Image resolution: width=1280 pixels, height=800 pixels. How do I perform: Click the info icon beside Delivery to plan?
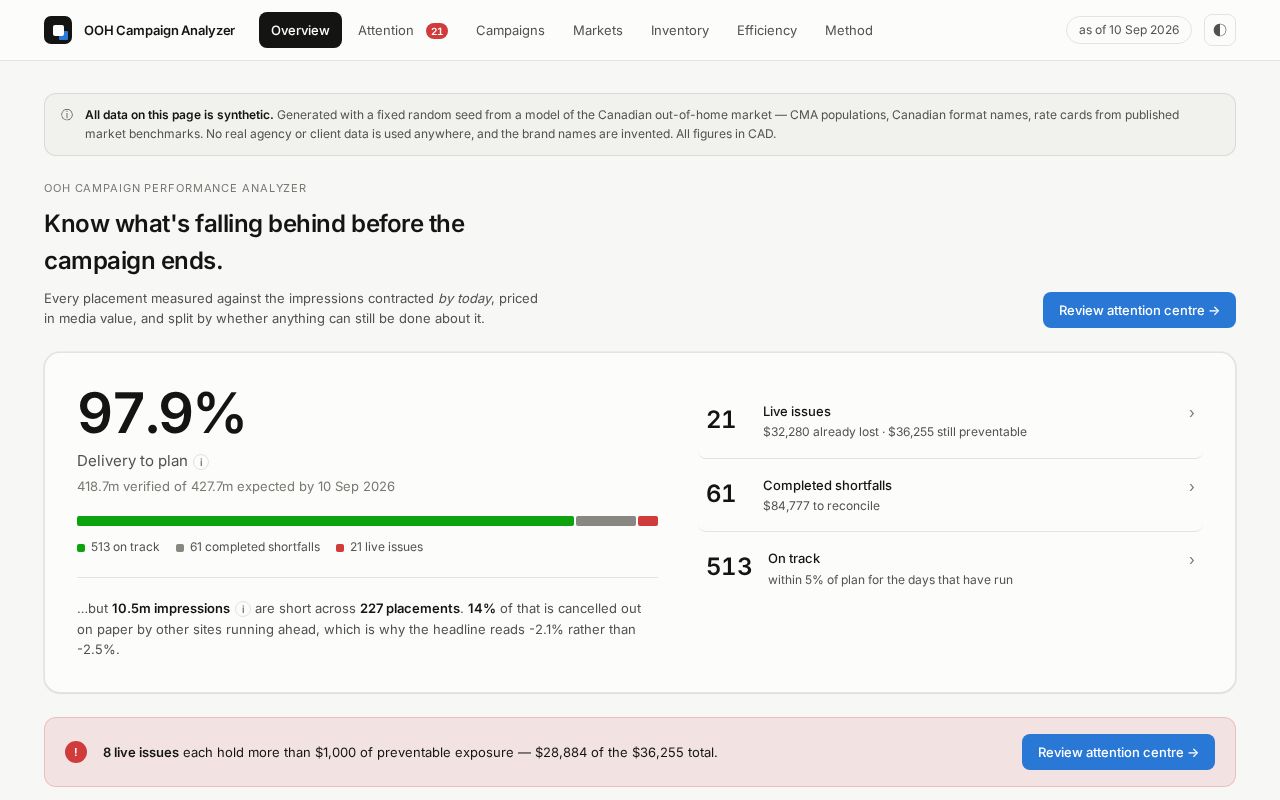(201, 462)
